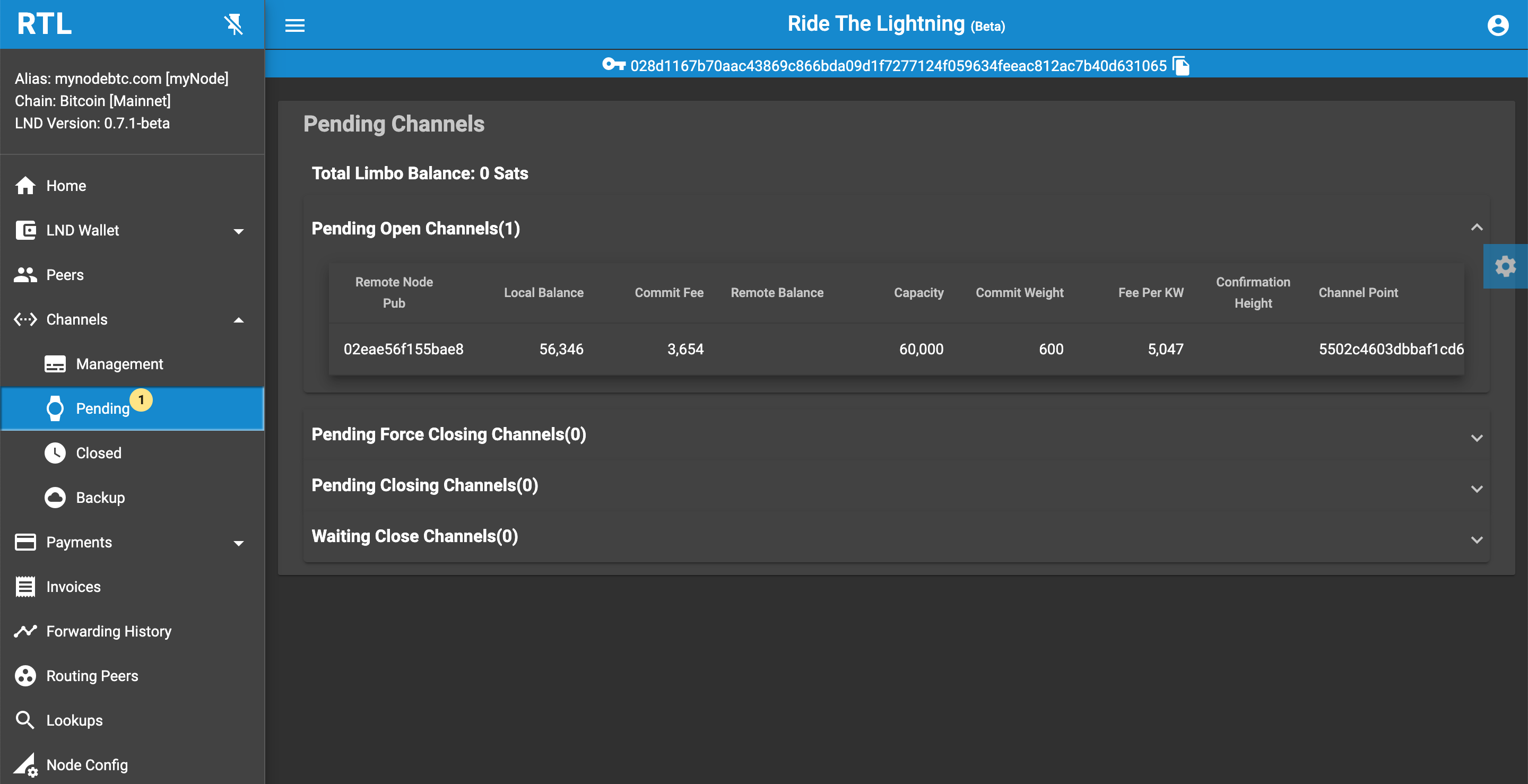Click the Channels arrows icon
Viewport: 1528px width, 784px height.
[25, 319]
